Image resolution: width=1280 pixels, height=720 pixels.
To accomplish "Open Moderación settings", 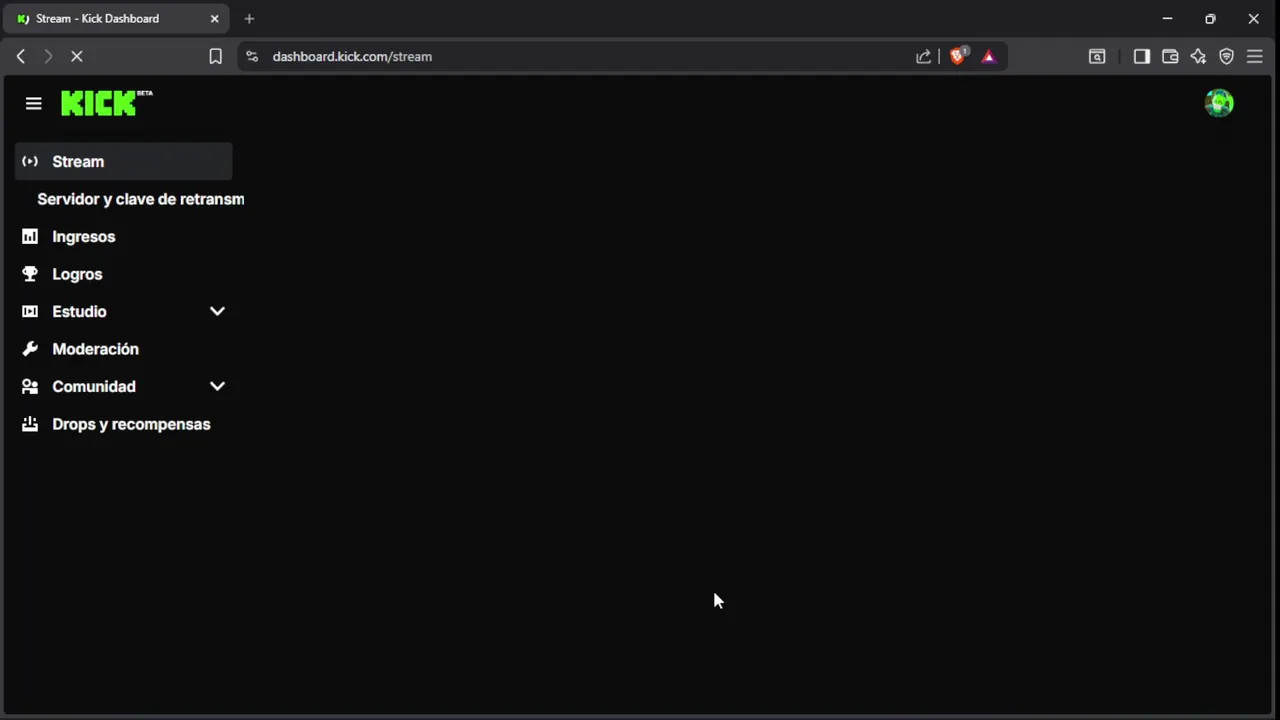I will tap(123, 349).
